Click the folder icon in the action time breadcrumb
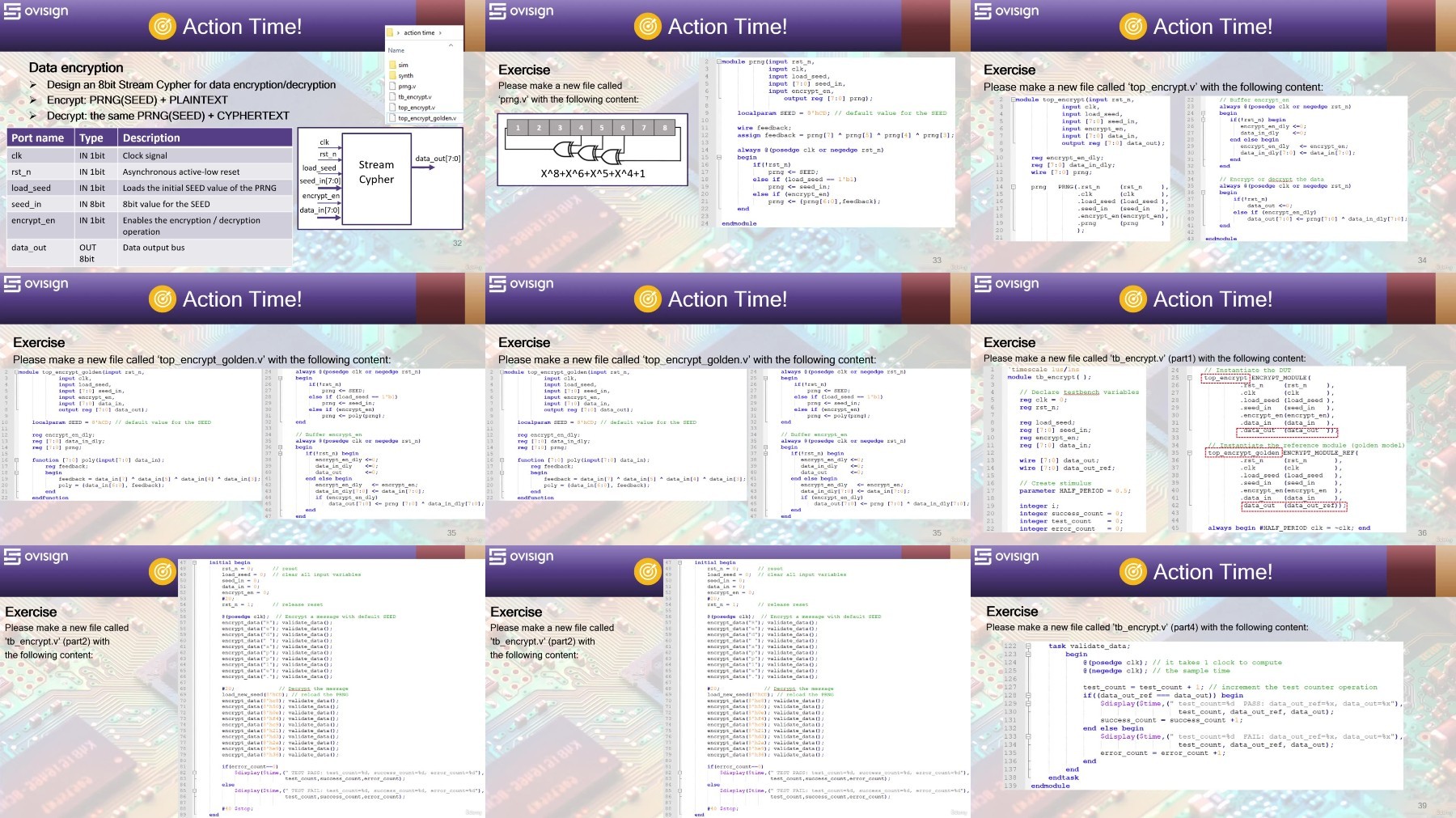Screen dimensions: 1456x818 (x=391, y=33)
